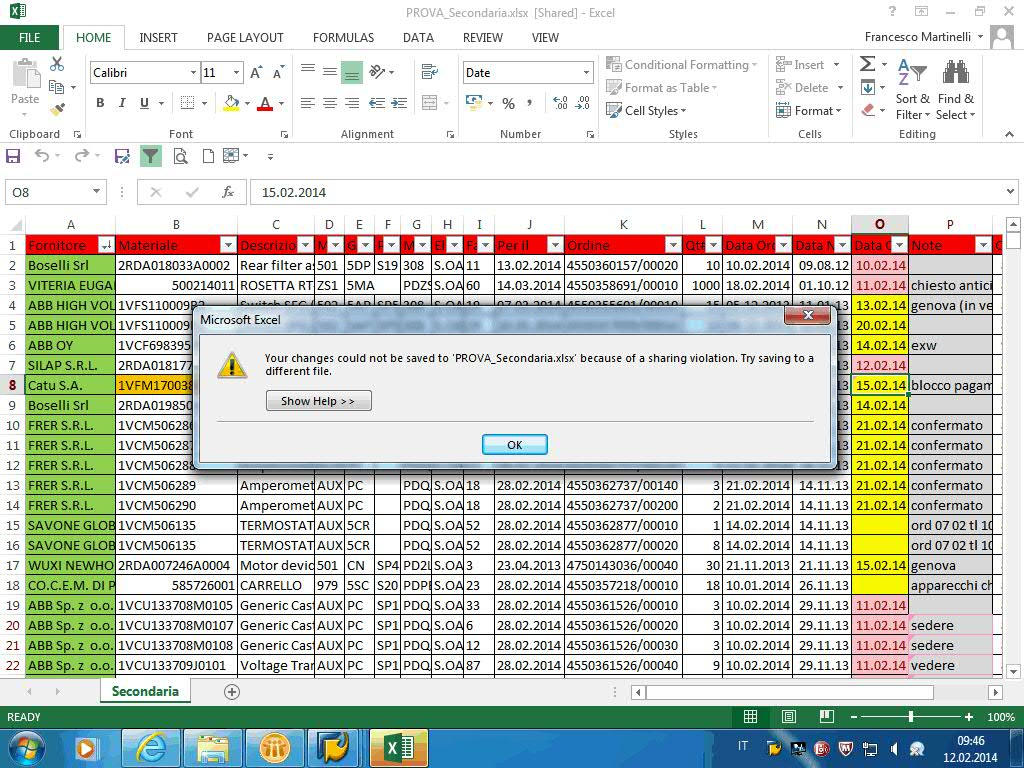Click the Increase Font Size icon

pos(257,73)
